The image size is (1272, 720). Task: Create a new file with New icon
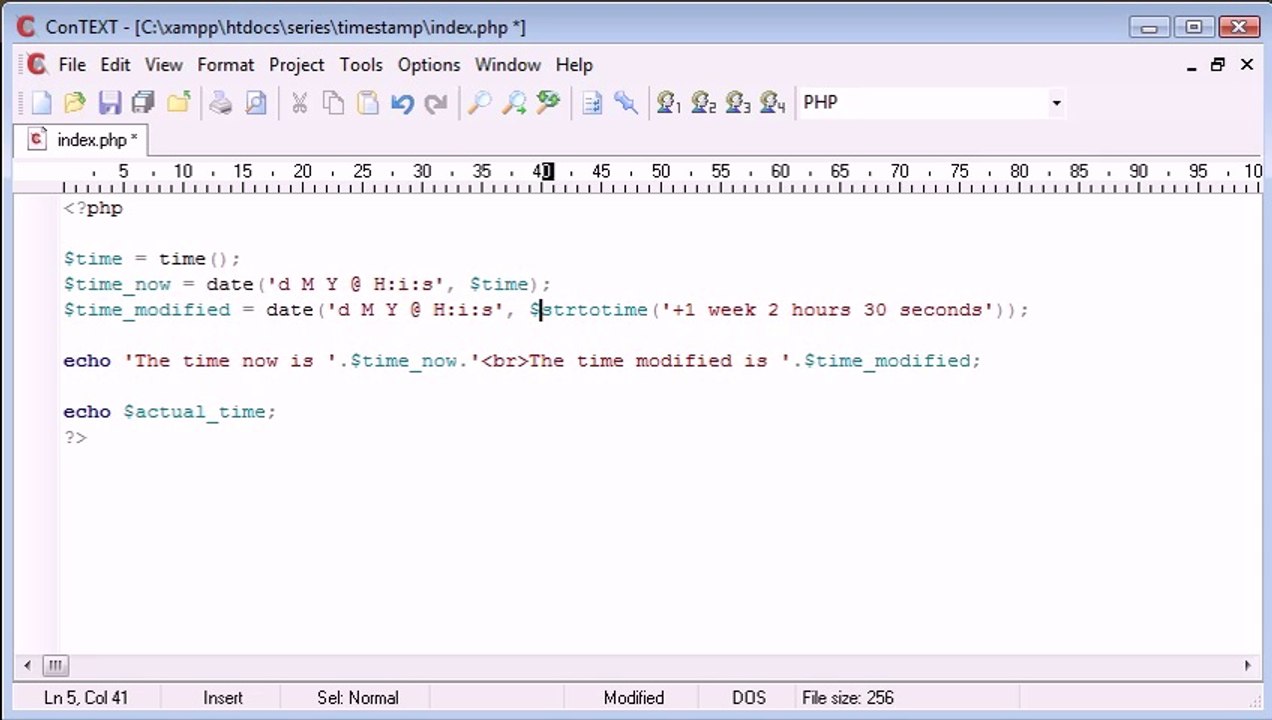click(x=41, y=102)
